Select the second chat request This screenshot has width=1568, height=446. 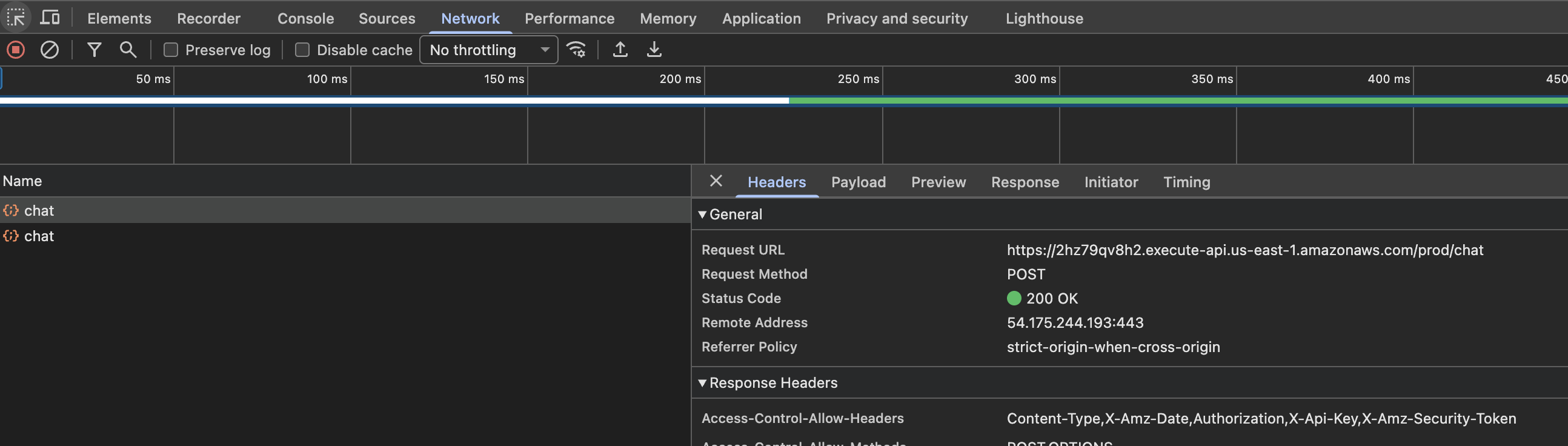(39, 236)
